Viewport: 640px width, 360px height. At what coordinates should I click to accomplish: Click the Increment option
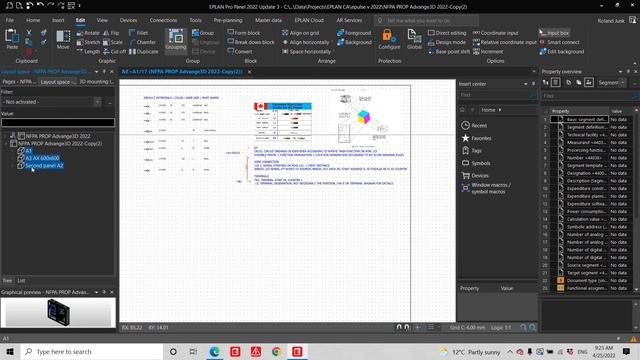[x=488, y=51]
